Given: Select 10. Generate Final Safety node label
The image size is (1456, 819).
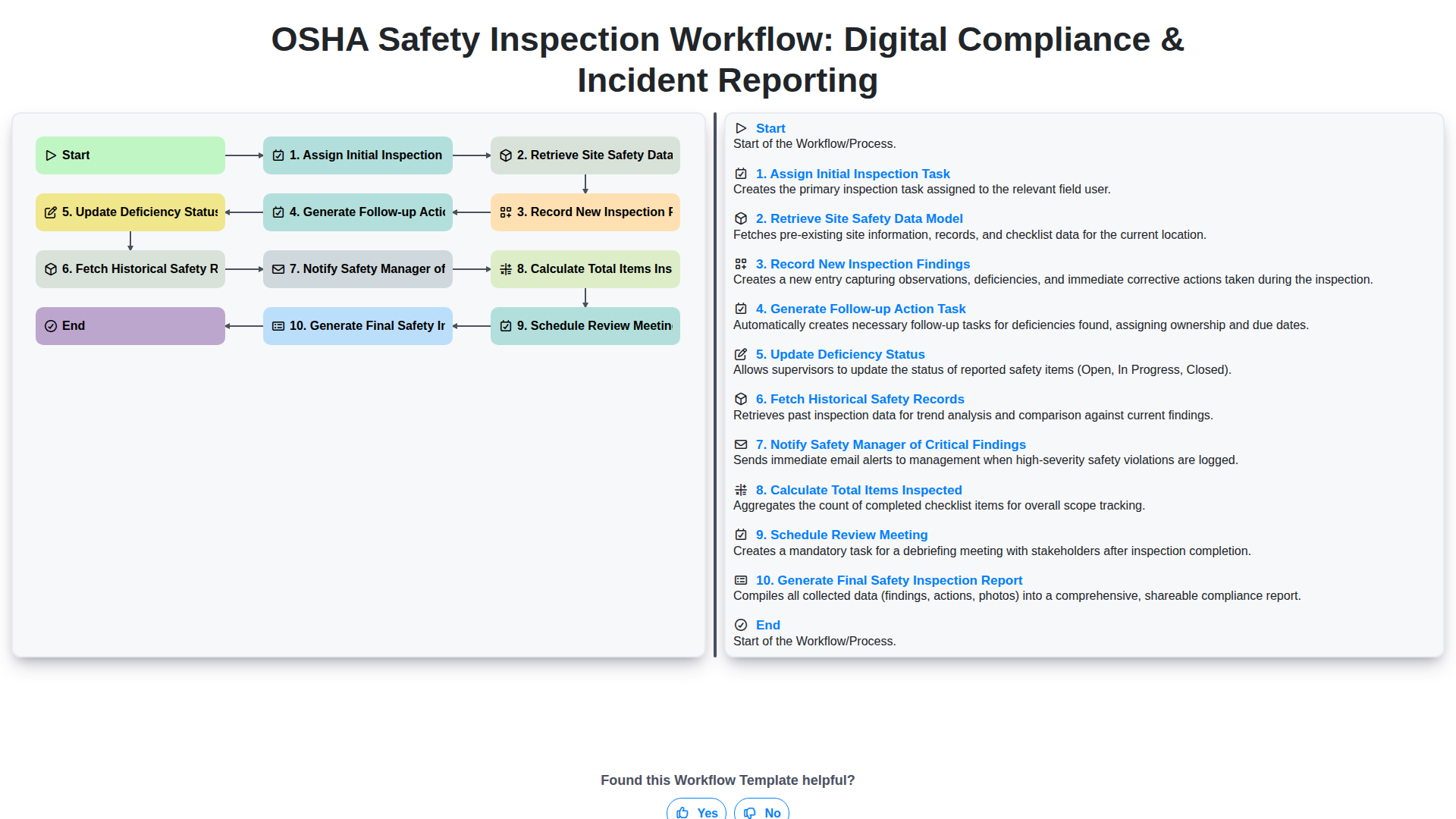Looking at the screenshot, I should click(367, 326).
